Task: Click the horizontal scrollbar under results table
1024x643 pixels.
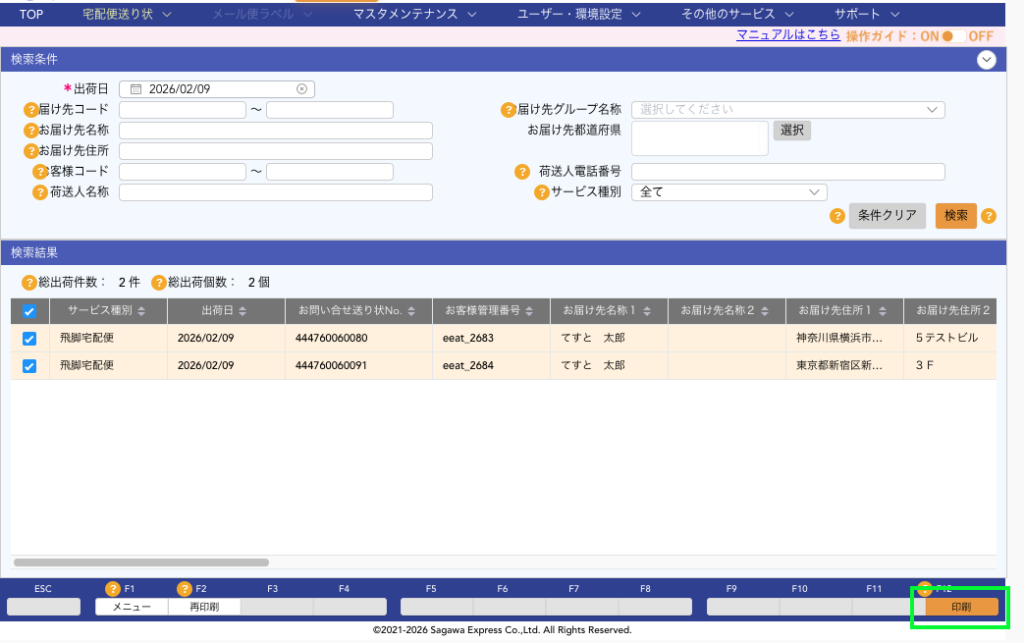Action: [141, 563]
